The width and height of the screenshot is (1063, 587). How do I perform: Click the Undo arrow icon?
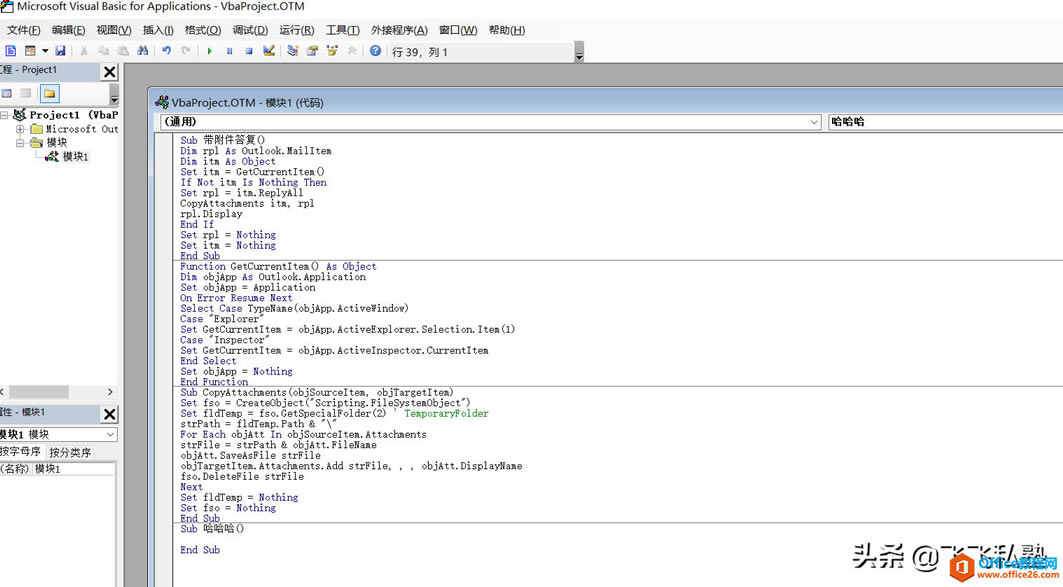click(167, 51)
